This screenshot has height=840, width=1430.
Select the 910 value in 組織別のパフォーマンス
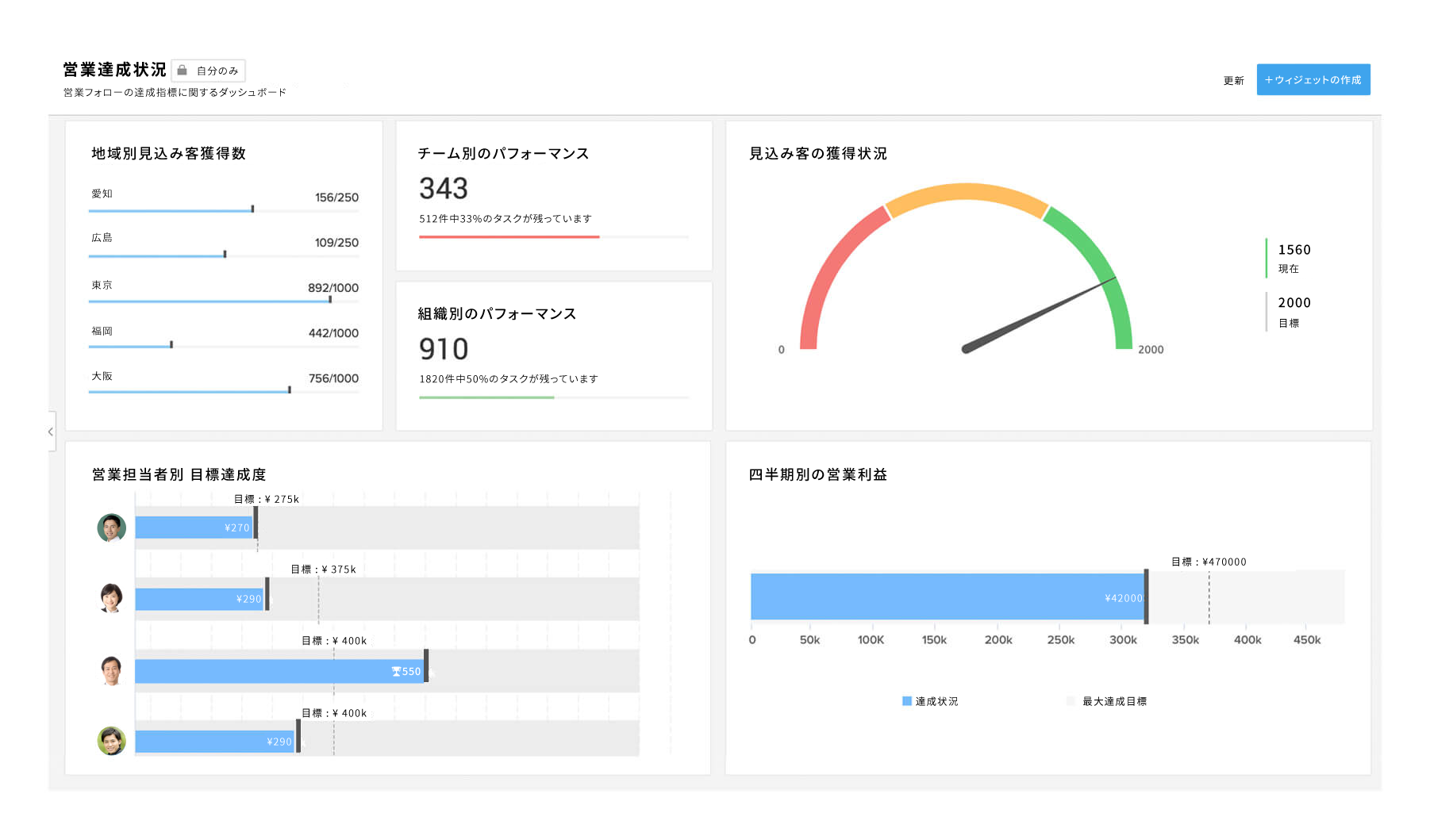tap(444, 349)
